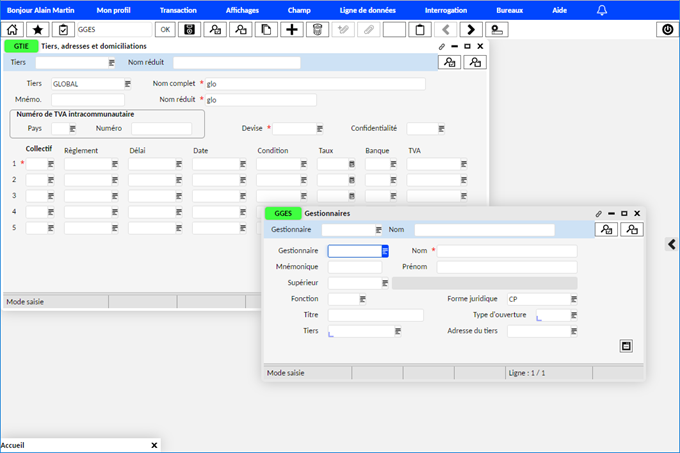Log out using the power icon

coord(667,29)
